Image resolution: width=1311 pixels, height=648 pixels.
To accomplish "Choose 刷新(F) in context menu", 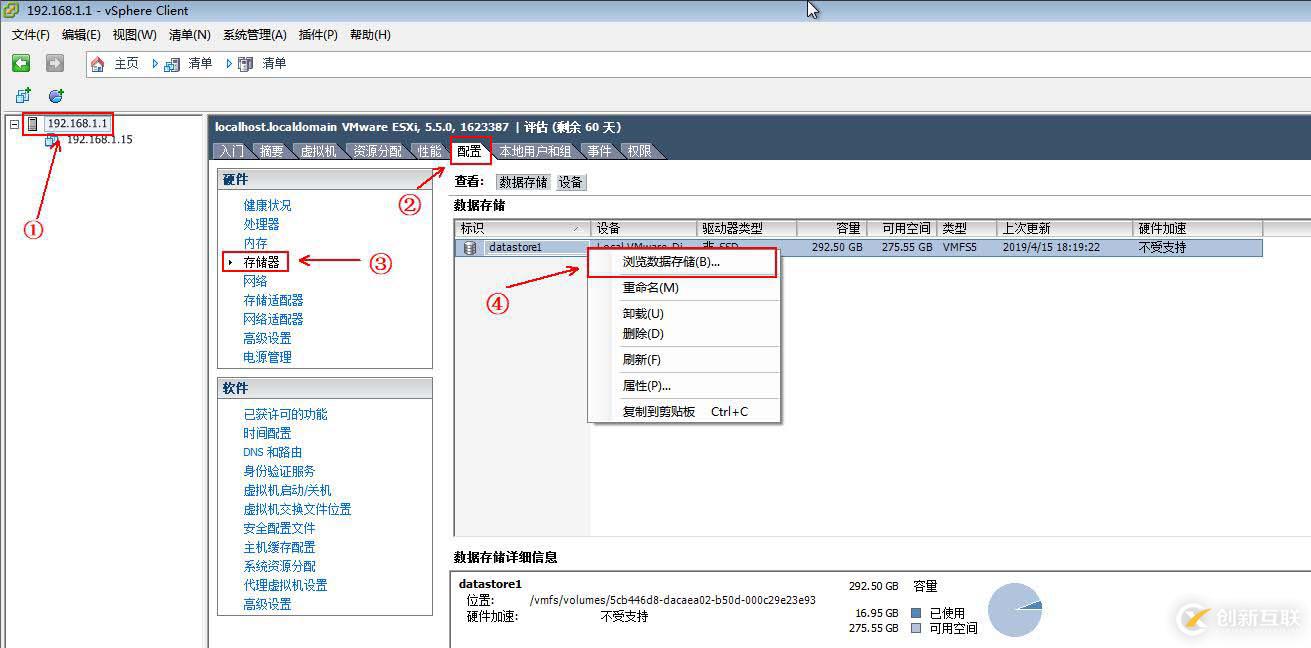I will [682, 360].
